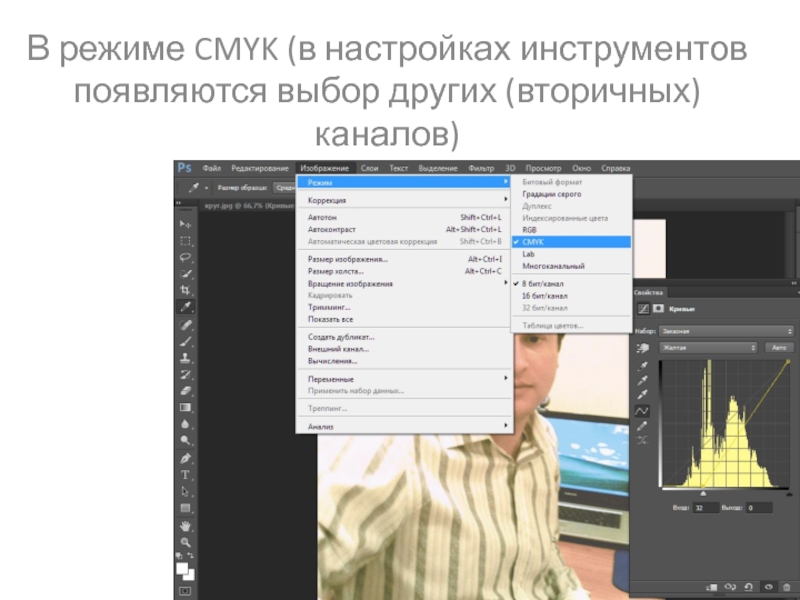Screen dimensions: 800x600
Task: Select checked 8 бит/канал option
Action: pos(571,284)
